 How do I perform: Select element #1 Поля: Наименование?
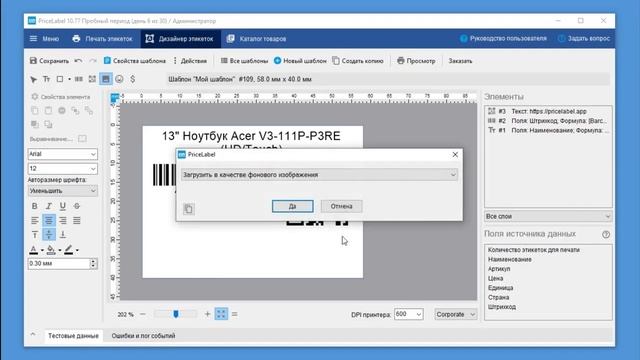click(548, 130)
